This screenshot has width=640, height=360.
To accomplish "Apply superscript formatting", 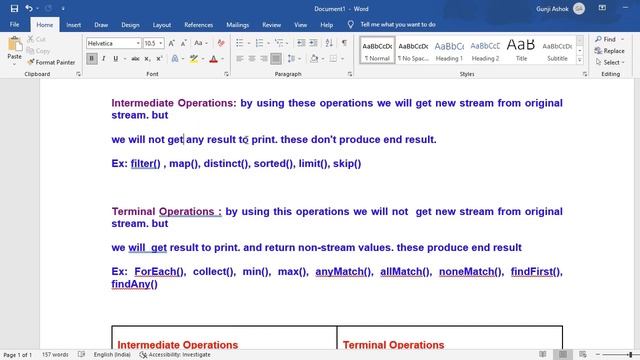I will (x=159, y=59).
